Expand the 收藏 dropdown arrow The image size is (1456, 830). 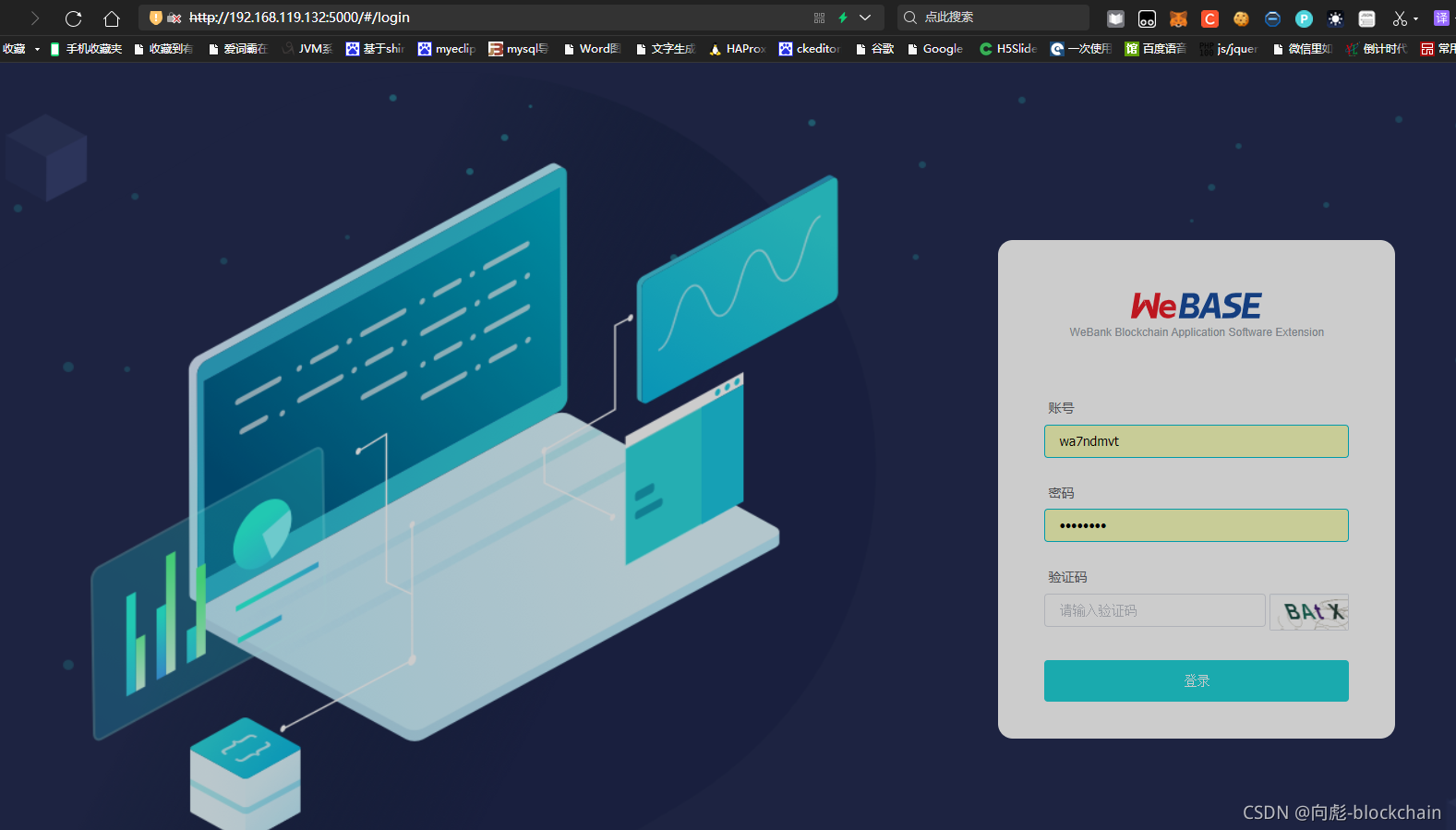(x=37, y=49)
